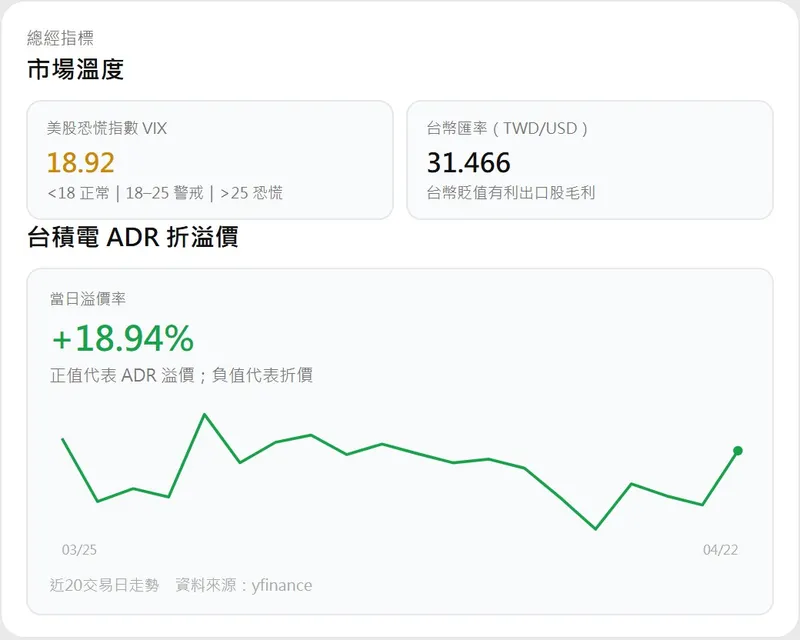The height and width of the screenshot is (640, 800).
Task: Click the premium value +18.94%
Action: [x=123, y=338]
